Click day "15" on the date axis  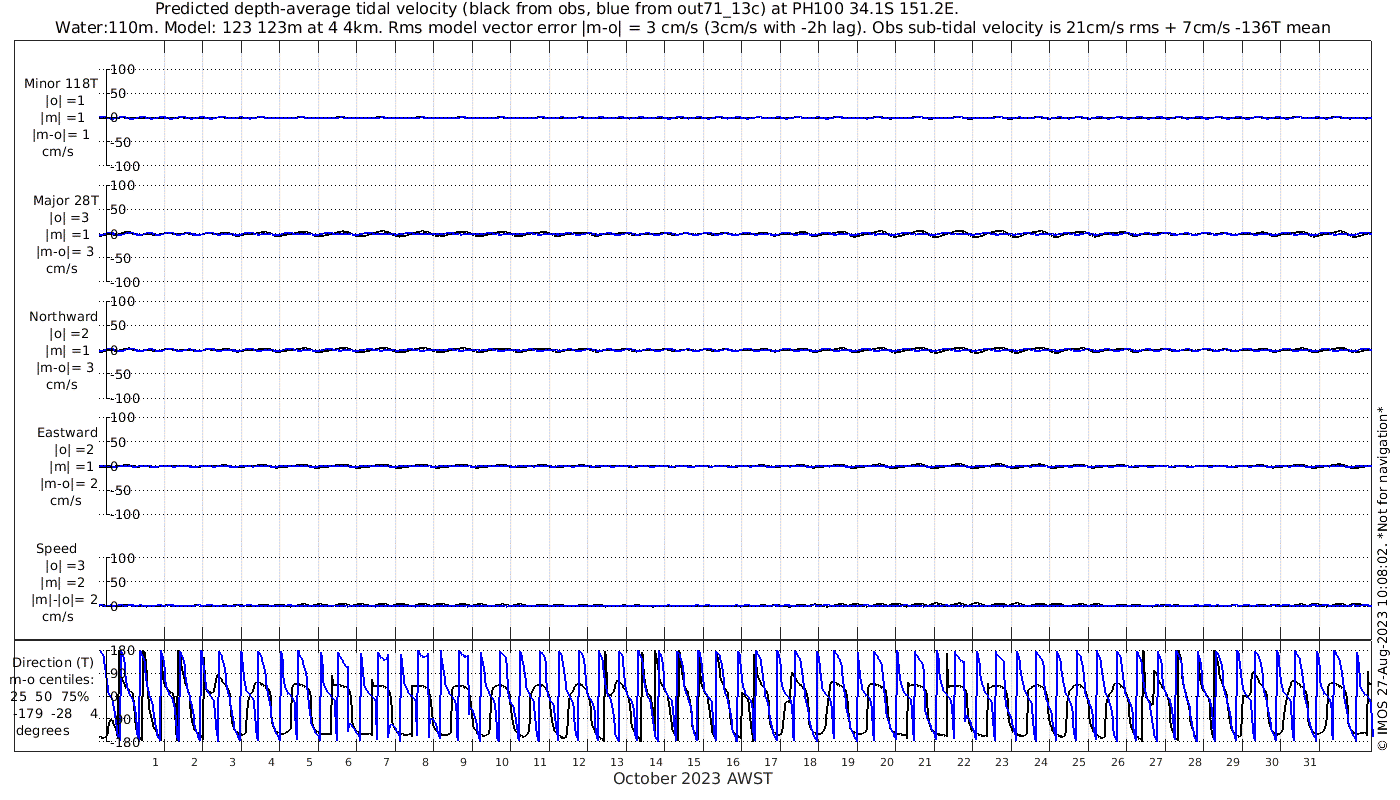point(694,762)
